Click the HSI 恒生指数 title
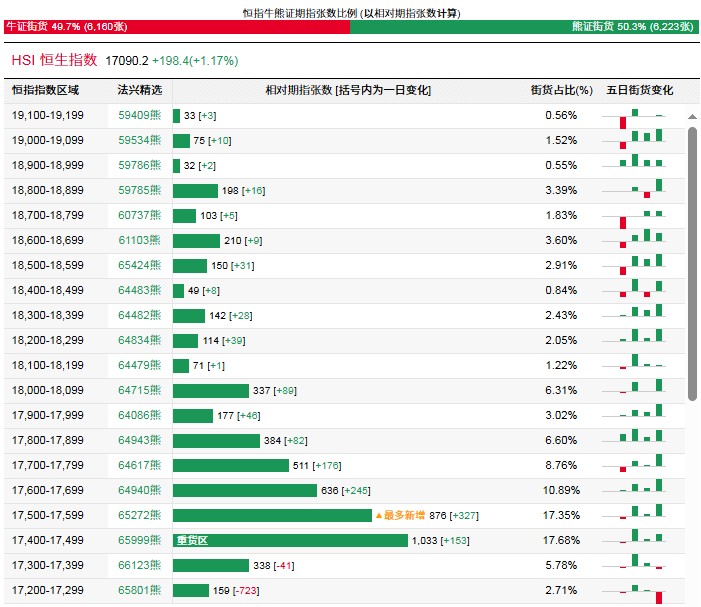The image size is (701, 607). [54, 60]
